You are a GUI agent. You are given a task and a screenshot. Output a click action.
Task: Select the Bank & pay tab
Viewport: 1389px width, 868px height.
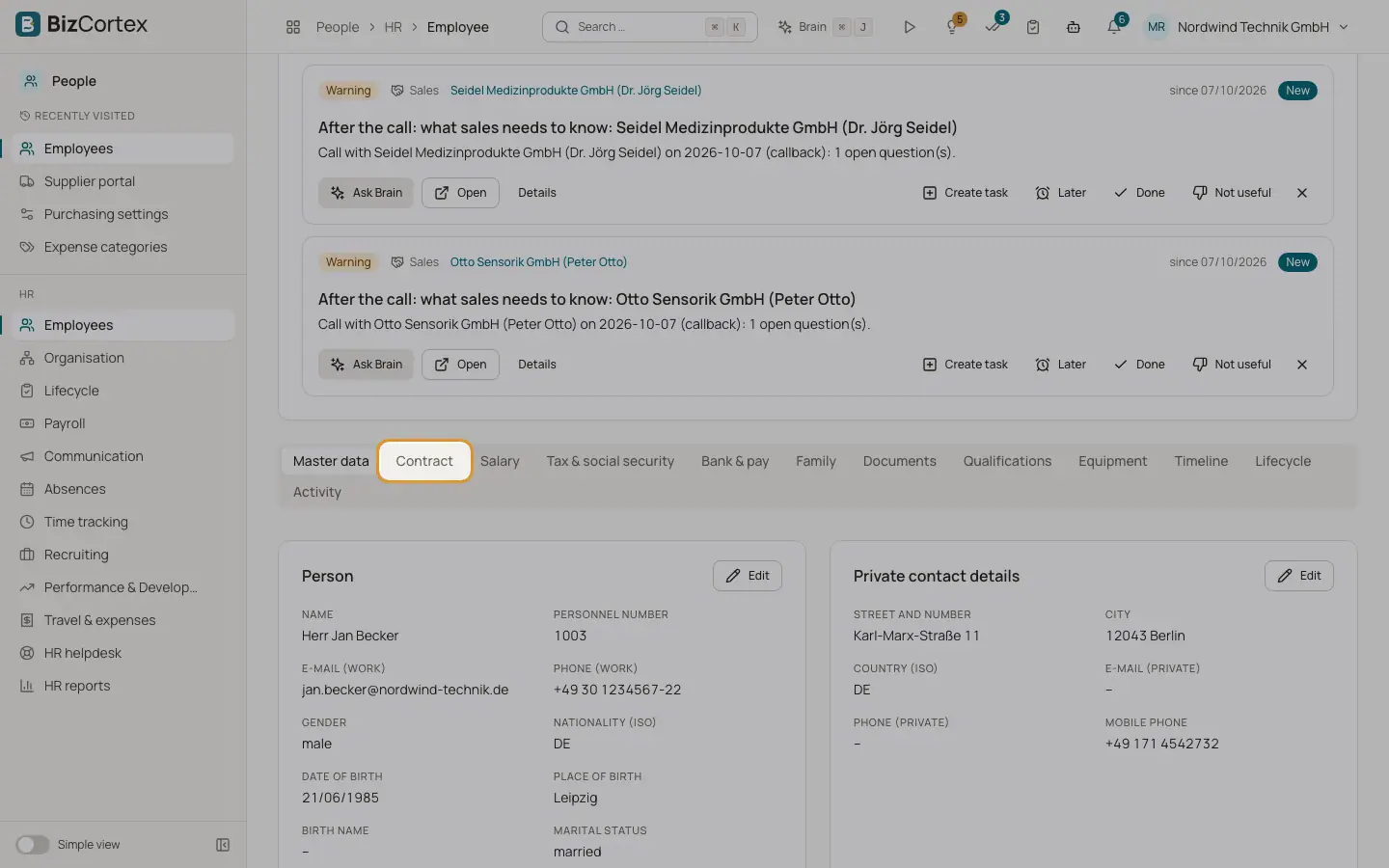pos(735,461)
